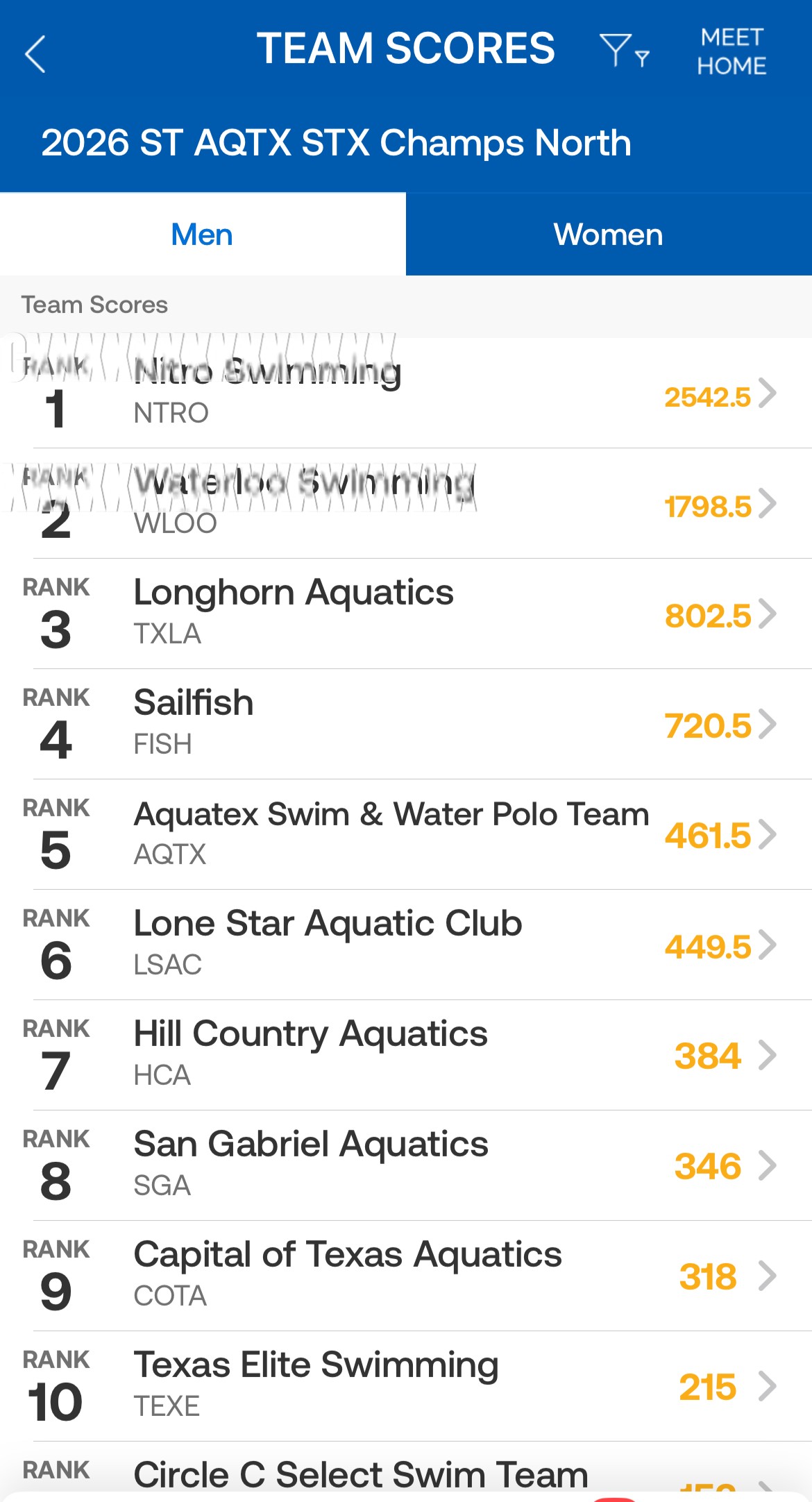Tap the 215 score for Texas Elite
This screenshot has height=1502, width=812.
(x=707, y=1387)
